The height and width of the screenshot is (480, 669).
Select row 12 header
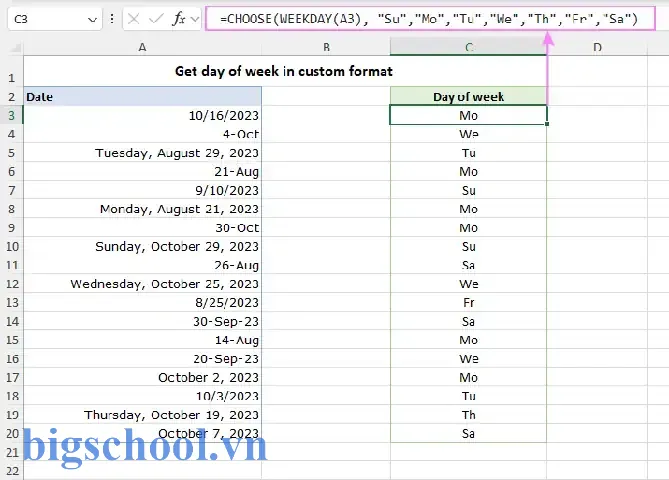(x=12, y=284)
